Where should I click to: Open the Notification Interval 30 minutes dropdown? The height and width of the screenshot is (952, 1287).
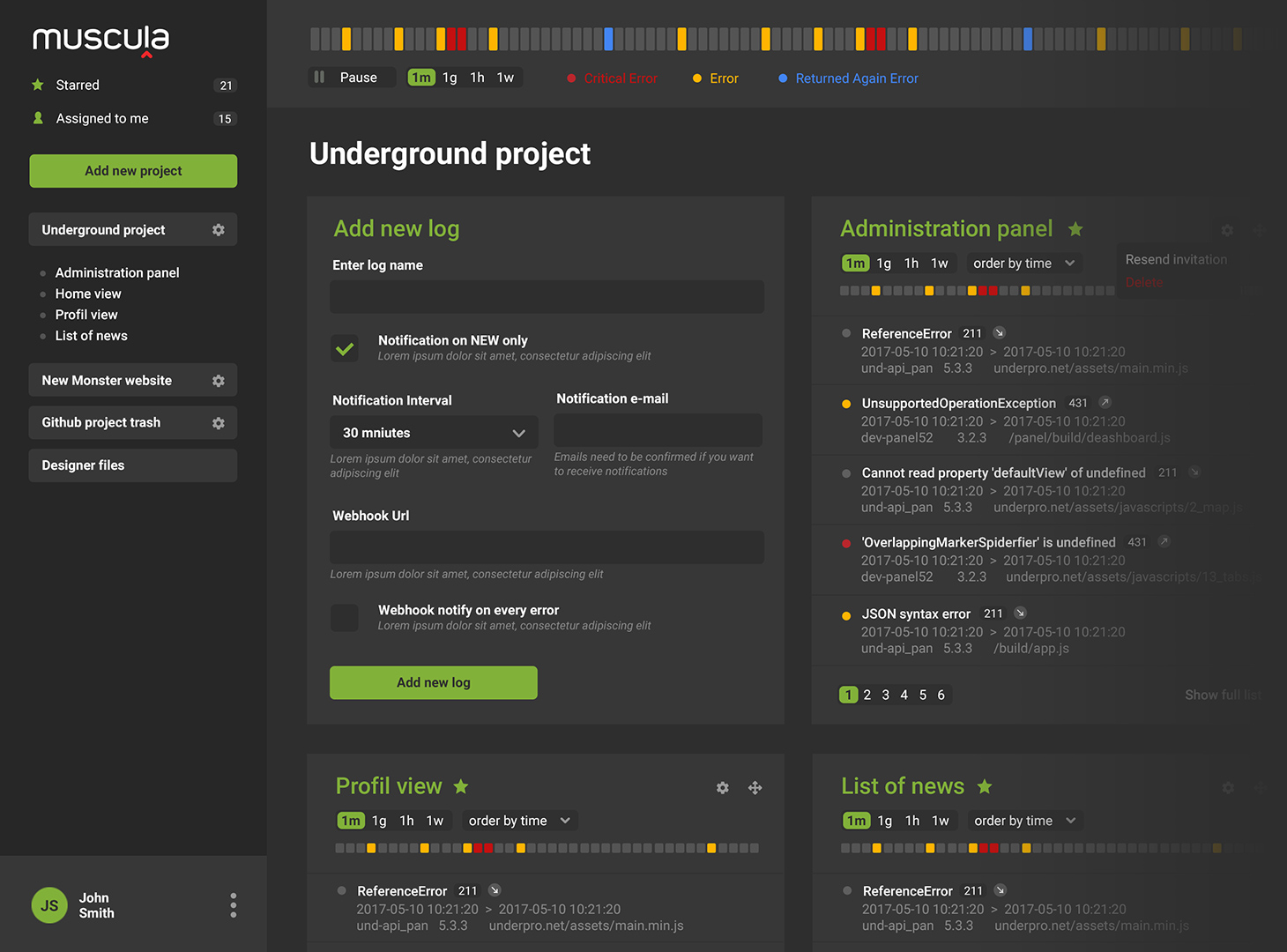click(434, 433)
